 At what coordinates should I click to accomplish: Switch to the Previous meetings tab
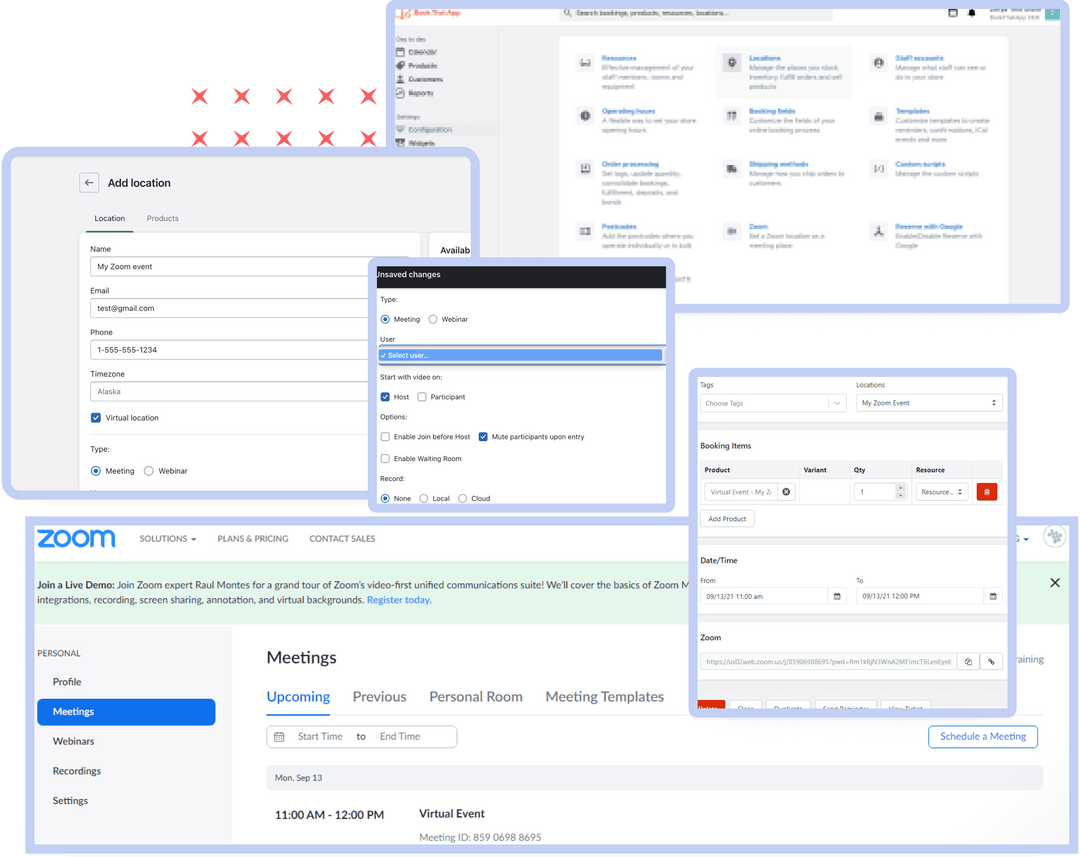(379, 696)
